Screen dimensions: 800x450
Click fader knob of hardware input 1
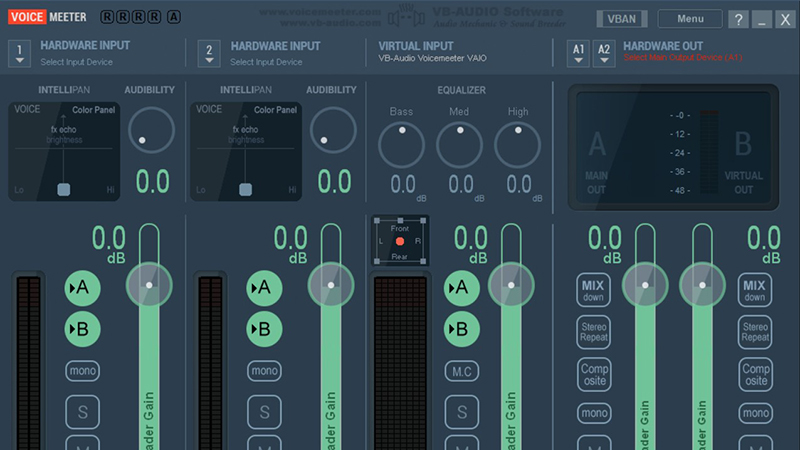pos(149,285)
